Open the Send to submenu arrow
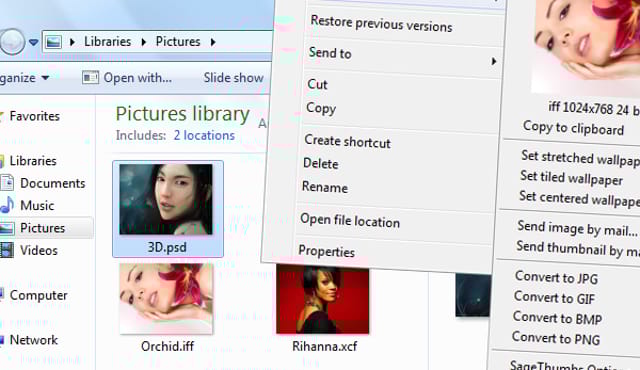Image resolution: width=640 pixels, height=370 pixels. pyautogui.click(x=494, y=61)
